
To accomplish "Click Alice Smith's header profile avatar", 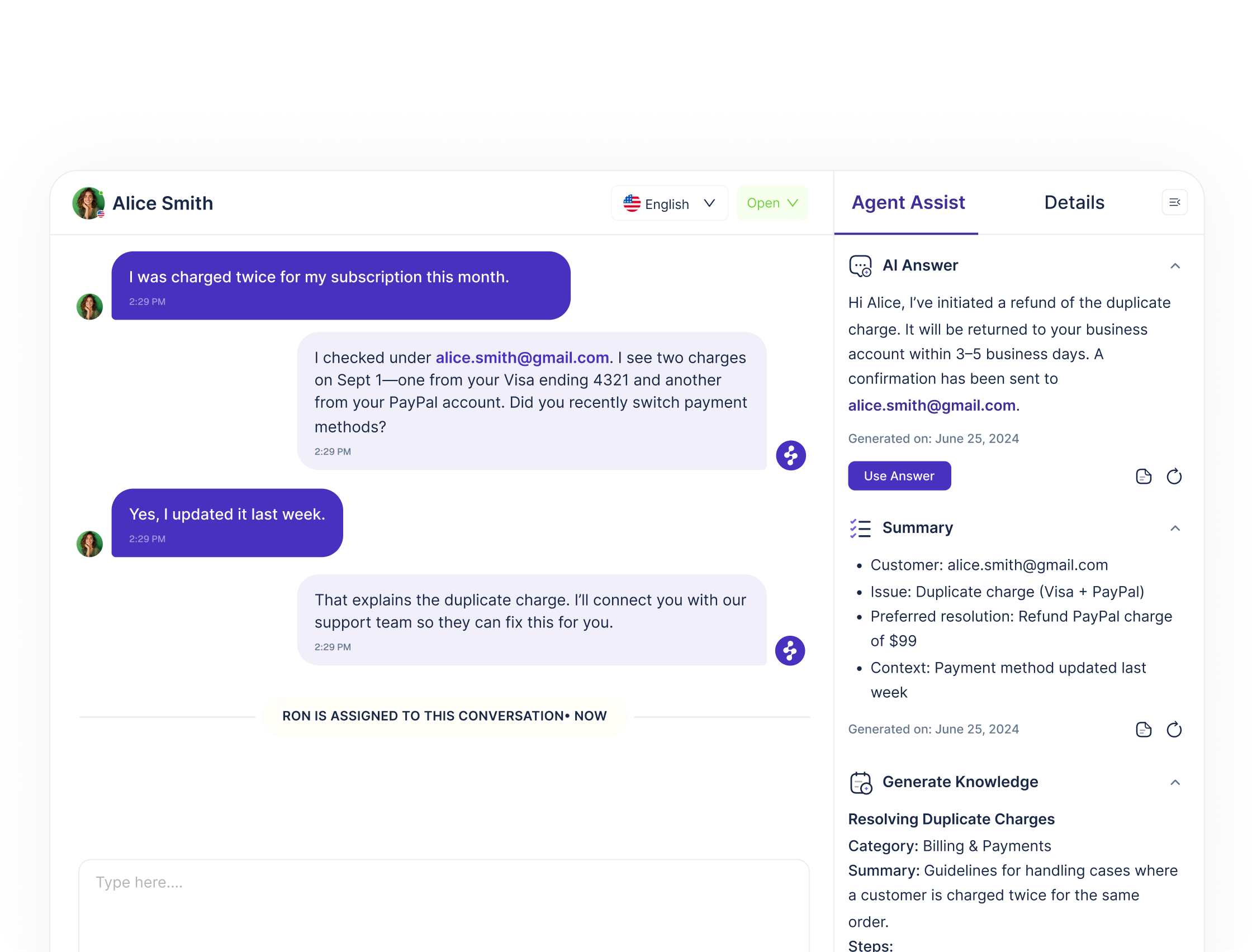I will point(88,203).
